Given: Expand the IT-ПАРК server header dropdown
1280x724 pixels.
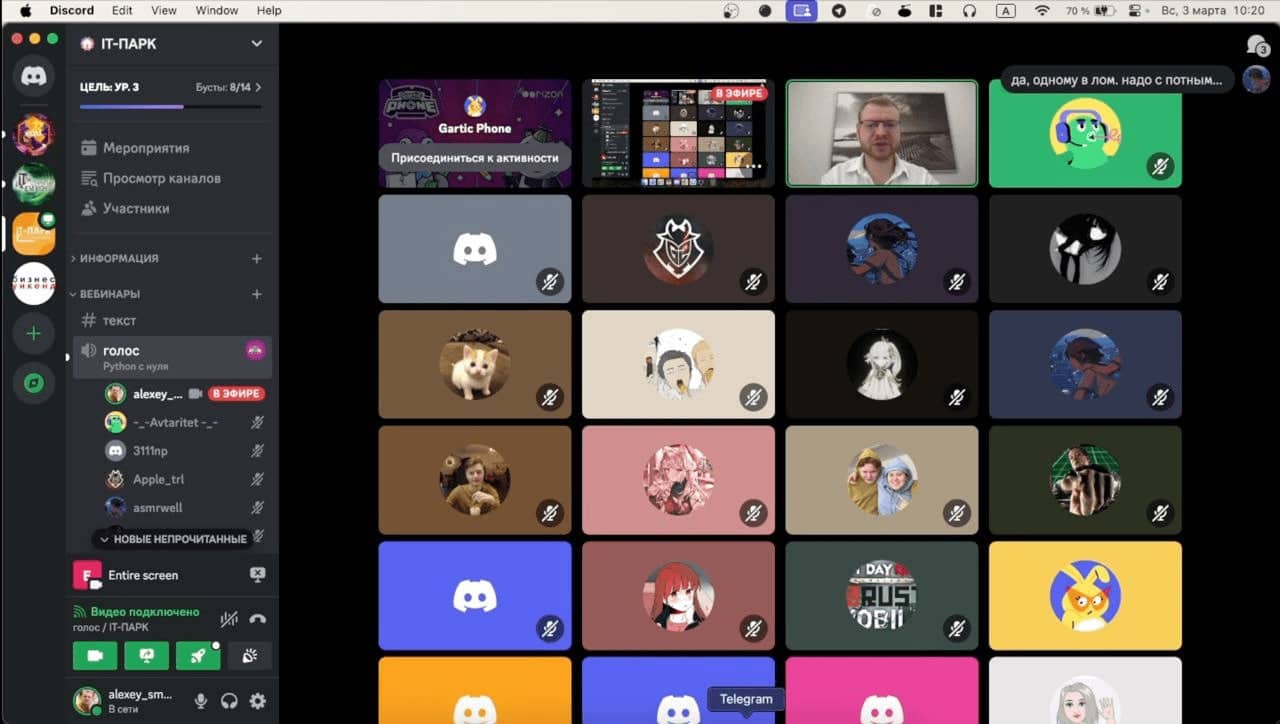Looking at the screenshot, I should click(x=257, y=44).
